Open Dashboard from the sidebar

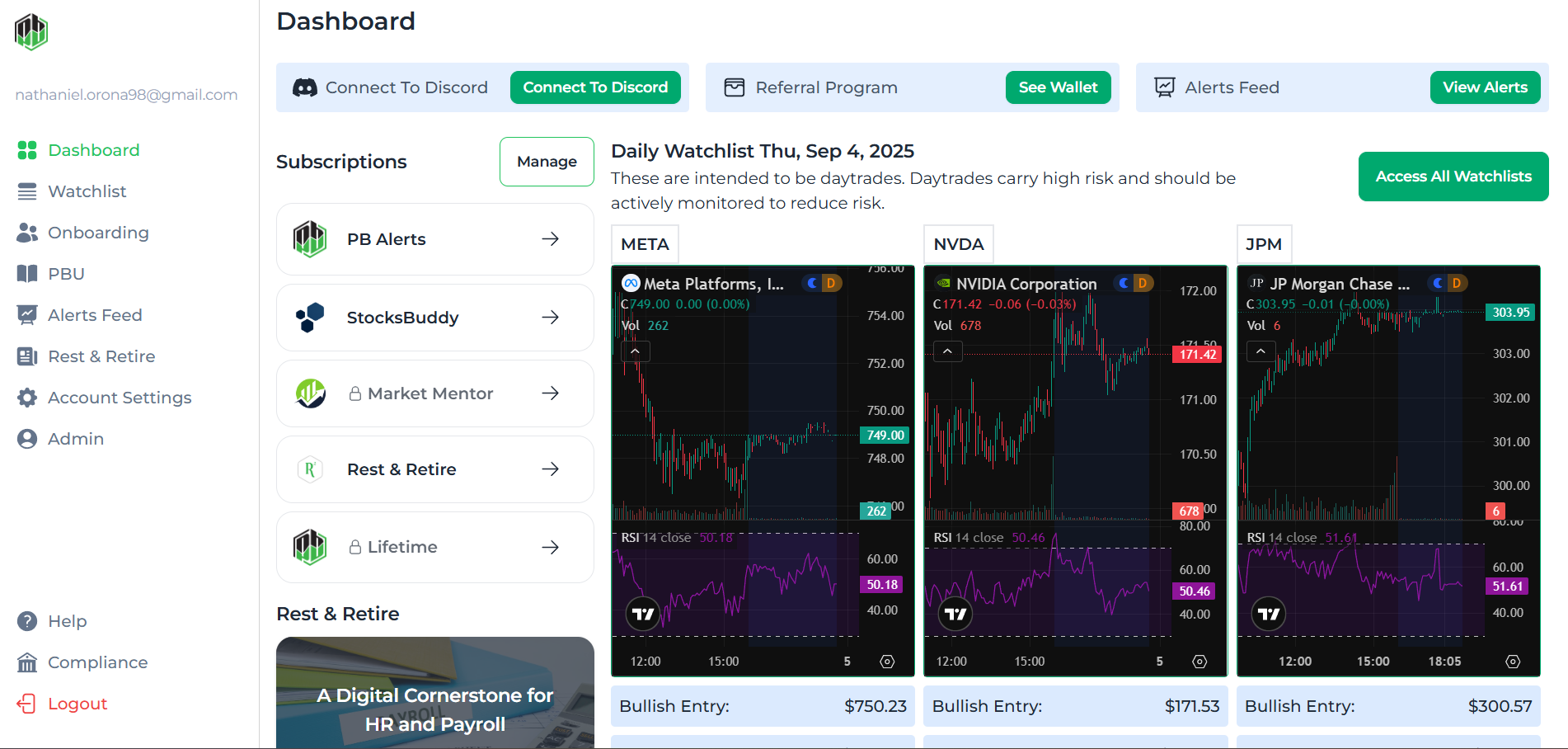point(78,150)
